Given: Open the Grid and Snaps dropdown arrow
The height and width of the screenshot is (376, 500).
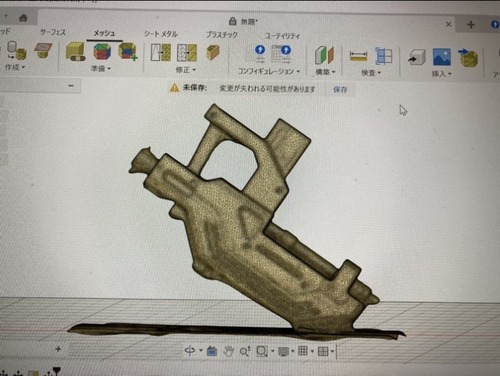Looking at the screenshot, I should click(x=312, y=351).
